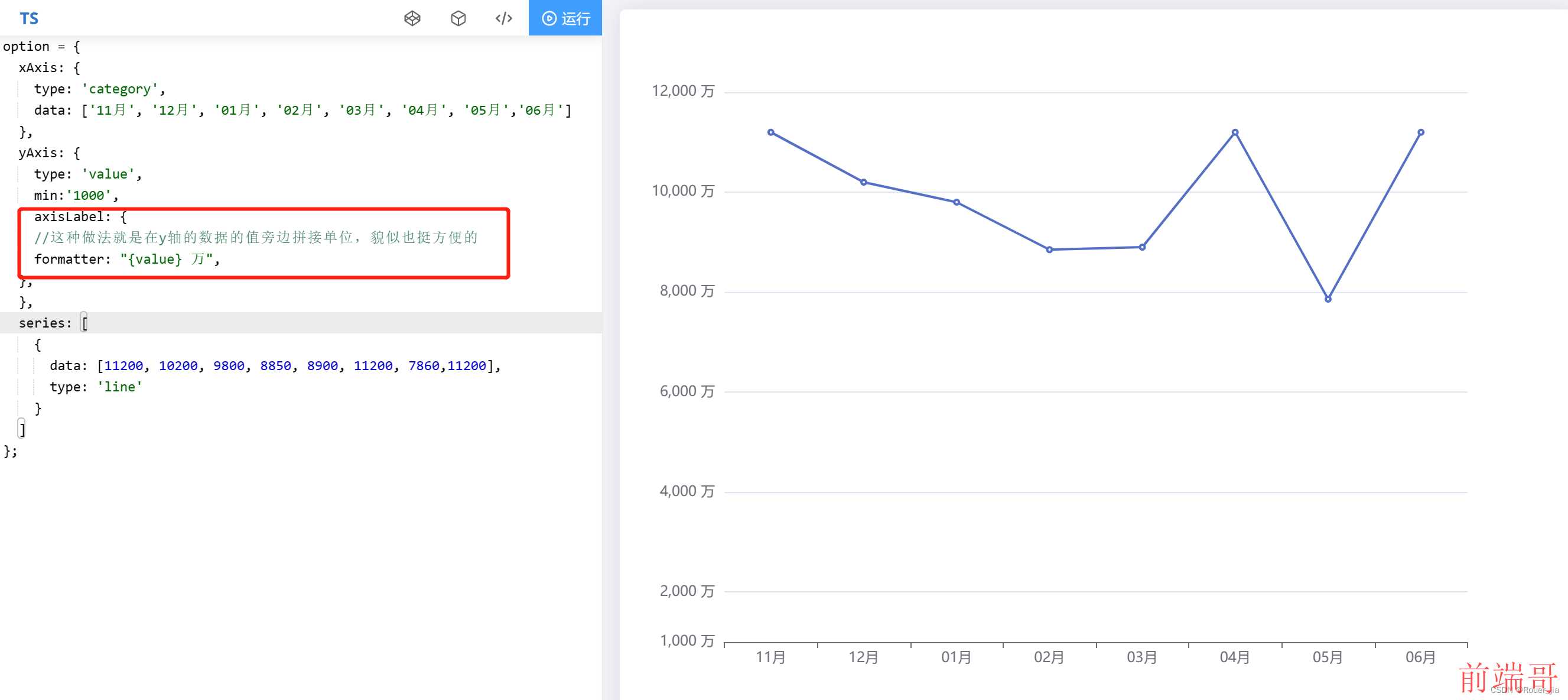Select the 01月 data point on the line
The image size is (1568, 700).
point(957,202)
